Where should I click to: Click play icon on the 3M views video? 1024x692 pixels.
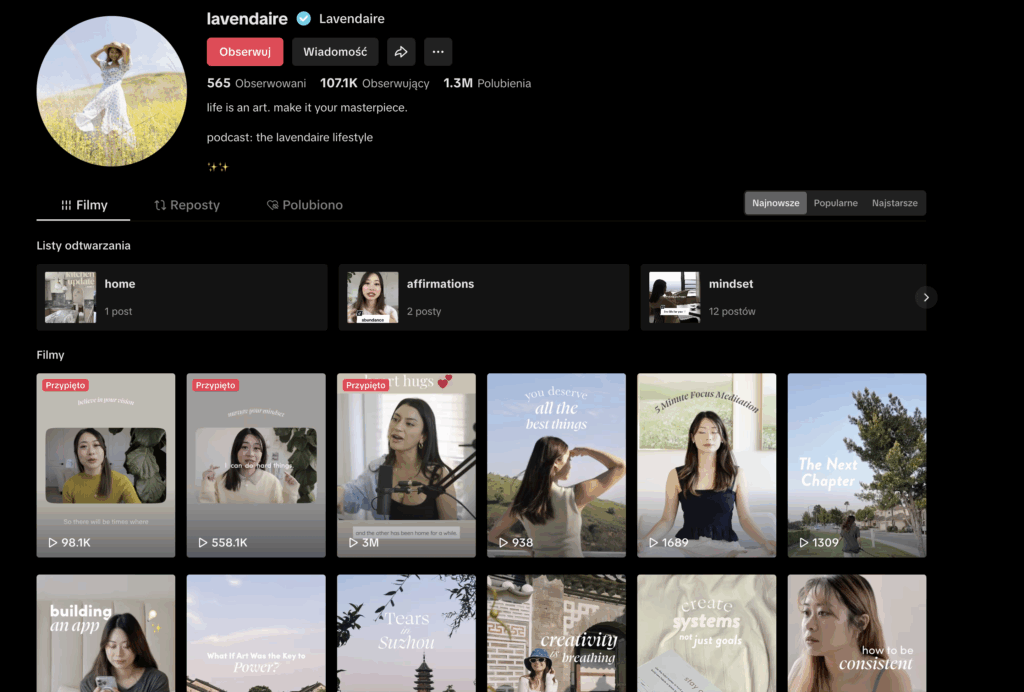[x=353, y=543]
